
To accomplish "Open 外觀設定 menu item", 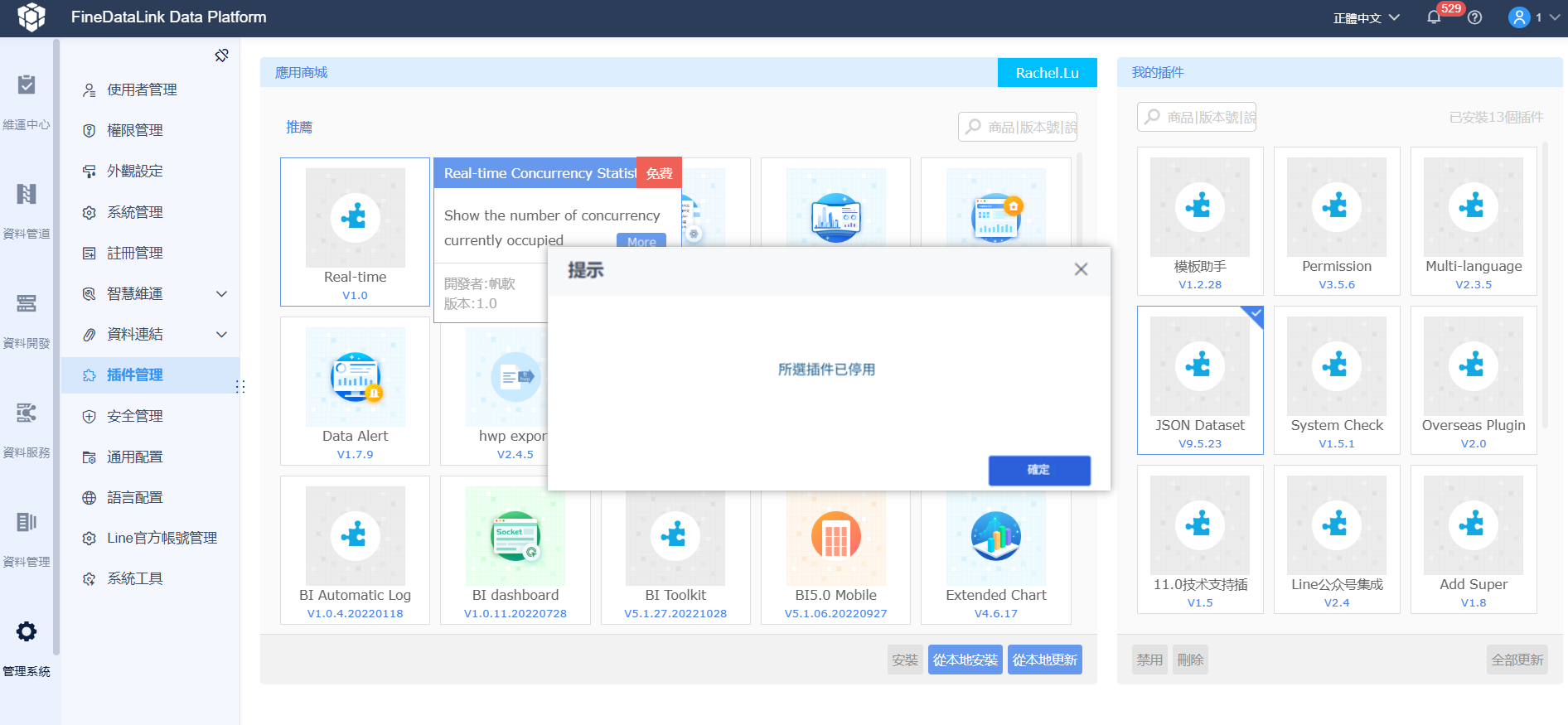I will click(150, 171).
